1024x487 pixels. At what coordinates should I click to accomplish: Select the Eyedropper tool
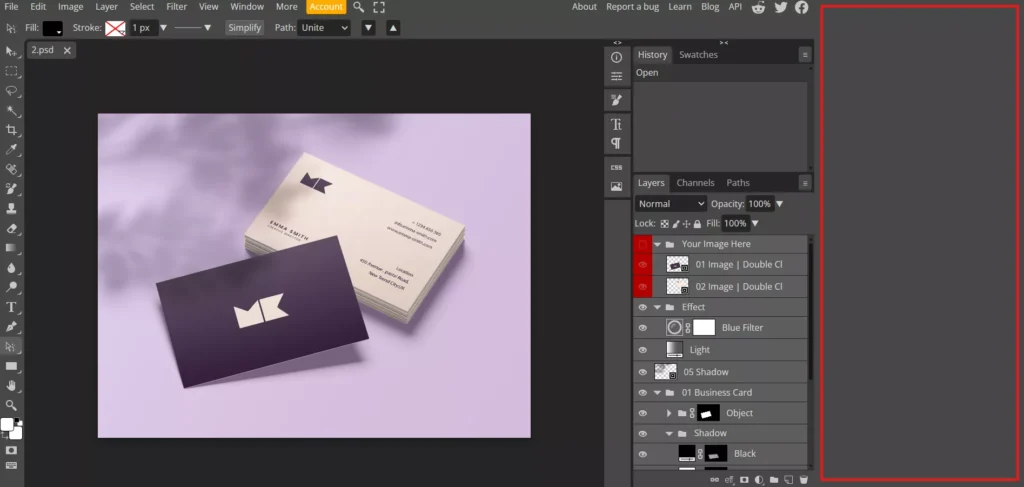pyautogui.click(x=11, y=149)
